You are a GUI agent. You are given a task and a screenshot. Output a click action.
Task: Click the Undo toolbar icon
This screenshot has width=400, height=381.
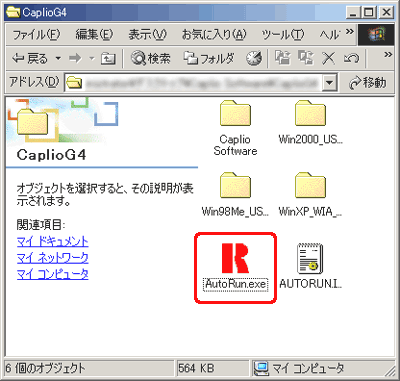tap(351, 59)
